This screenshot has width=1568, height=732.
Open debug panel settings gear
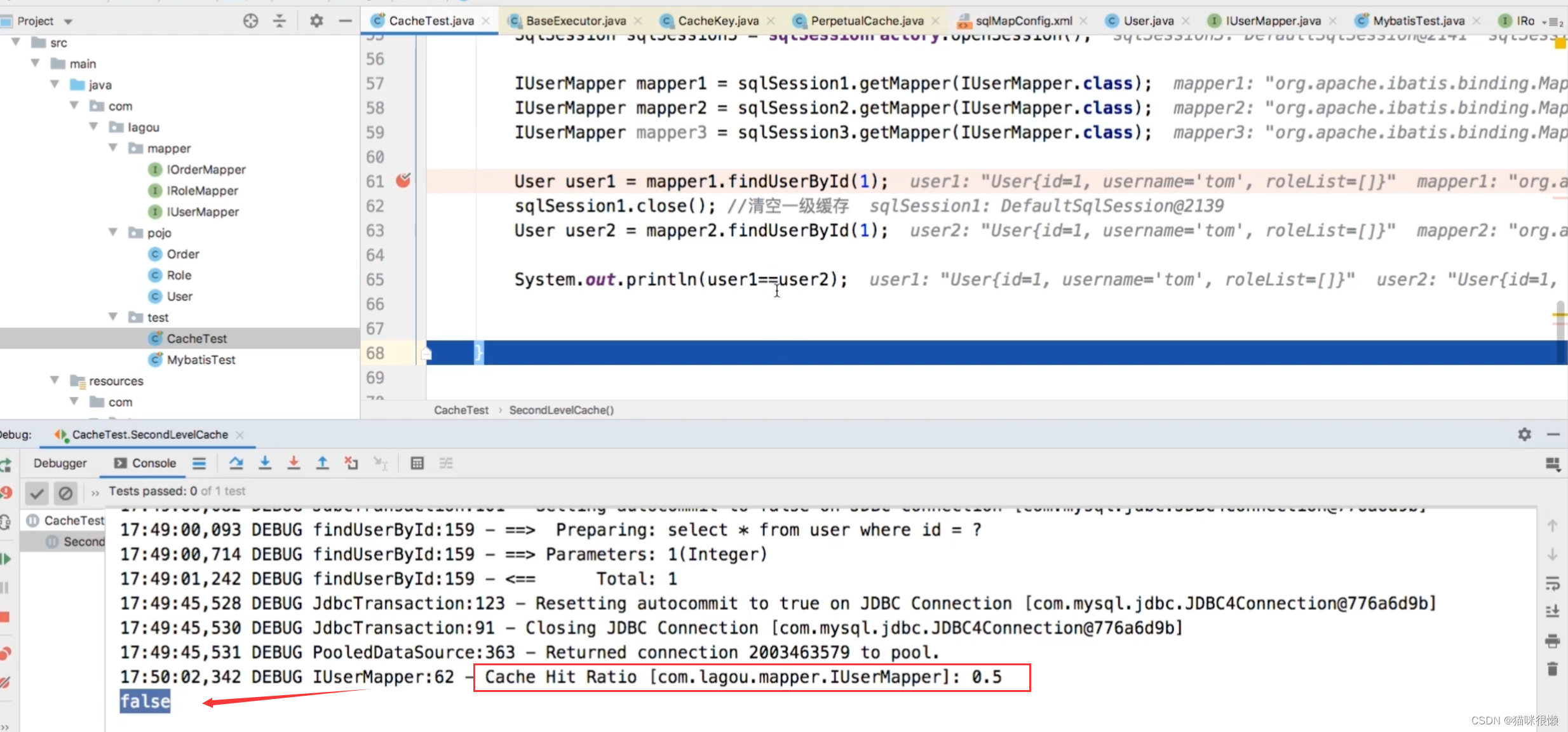click(x=1525, y=435)
